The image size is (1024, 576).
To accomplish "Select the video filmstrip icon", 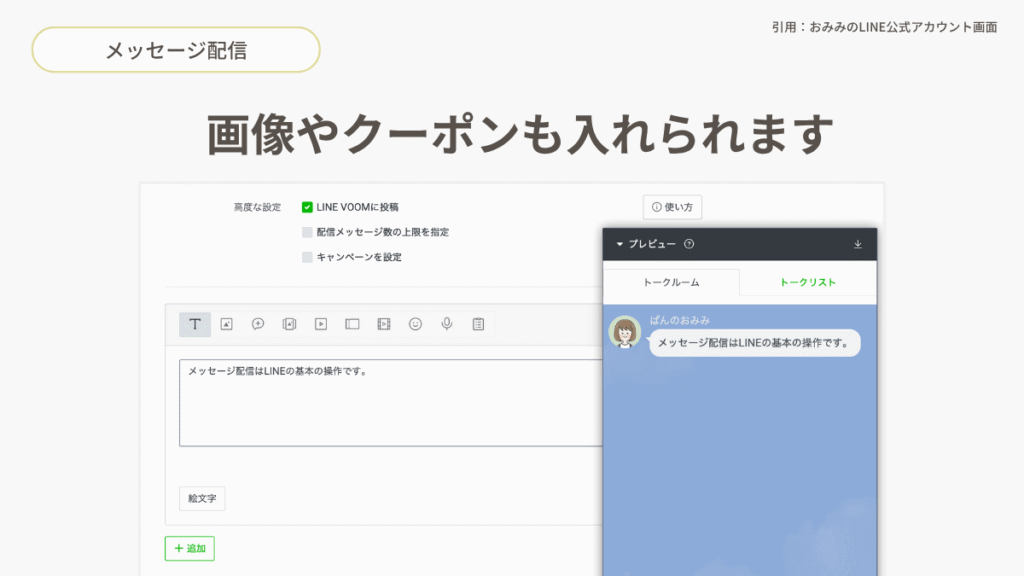I will click(x=384, y=324).
